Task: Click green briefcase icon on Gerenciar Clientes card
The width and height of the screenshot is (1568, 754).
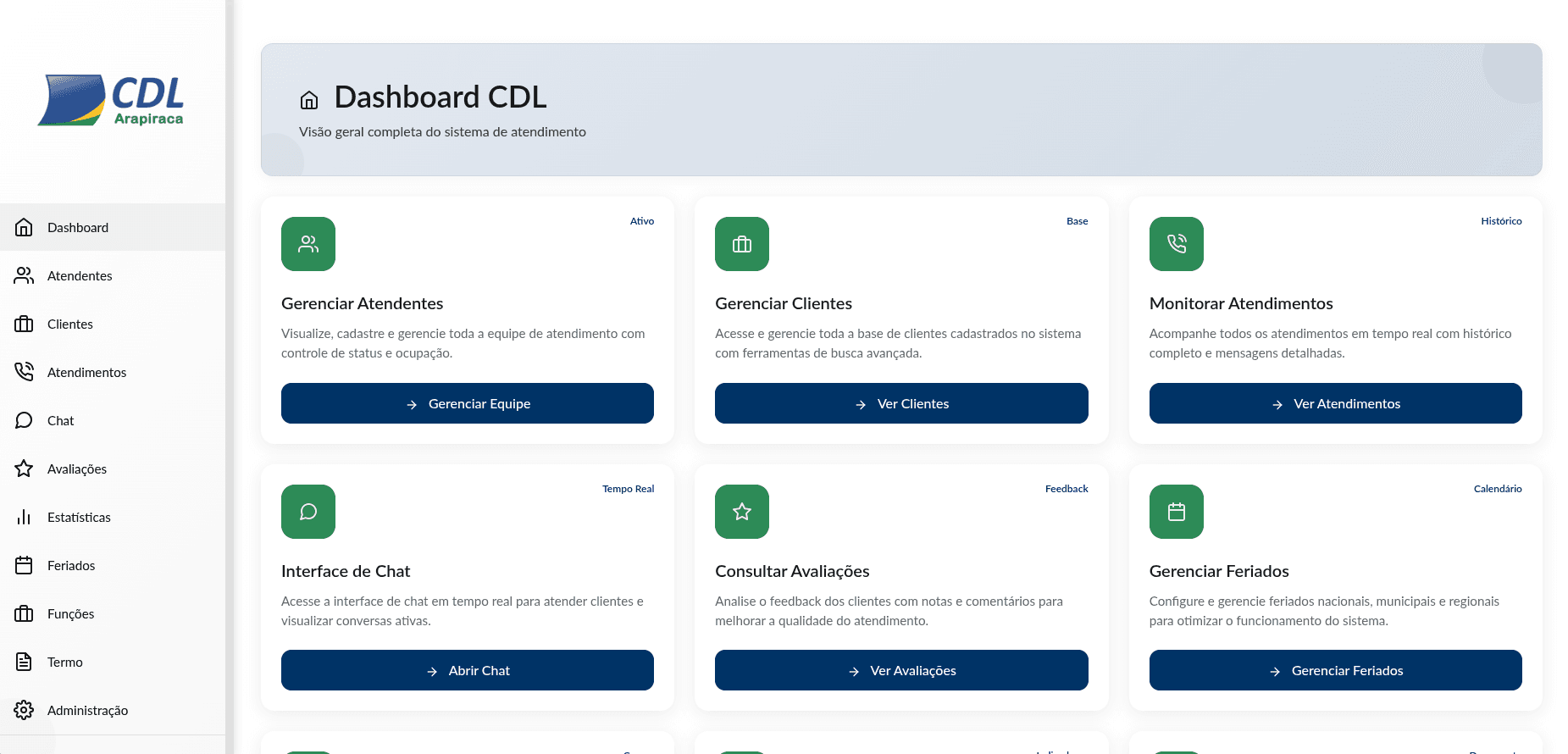Action: [742, 244]
